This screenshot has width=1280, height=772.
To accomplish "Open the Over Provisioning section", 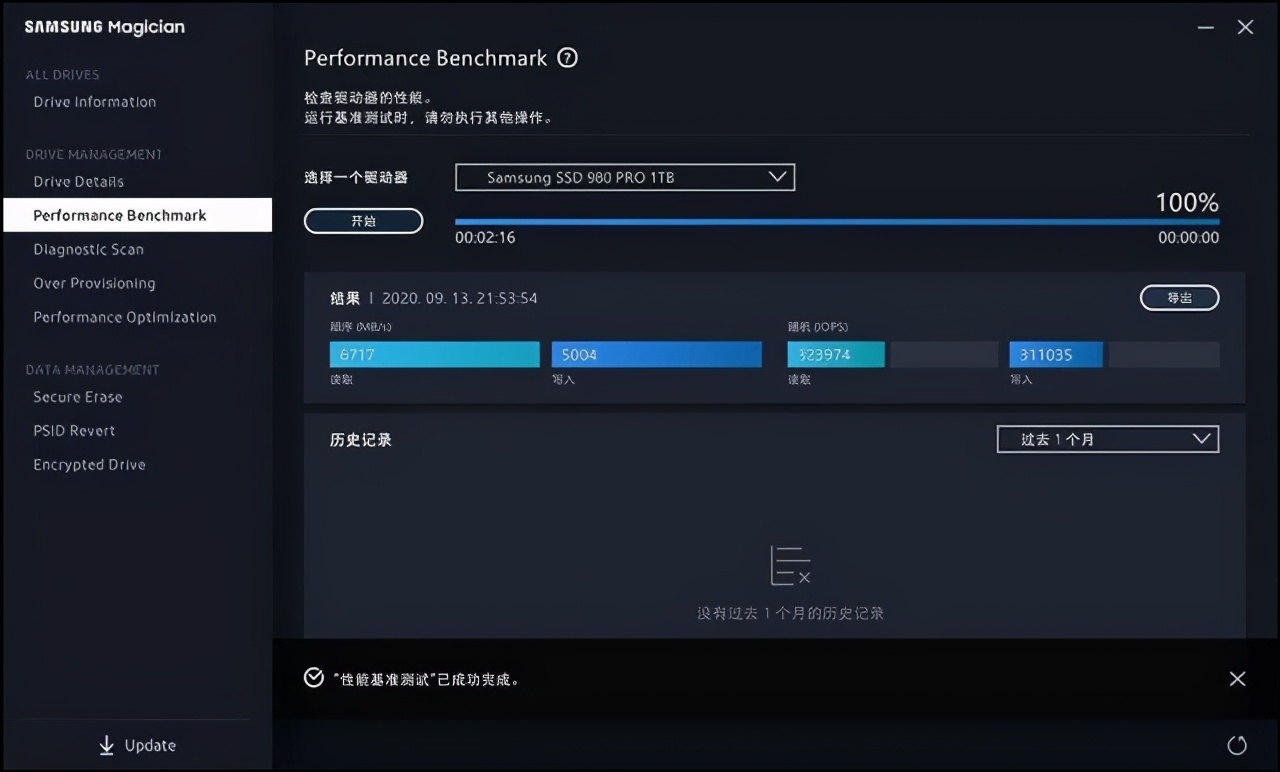I will pyautogui.click(x=94, y=283).
